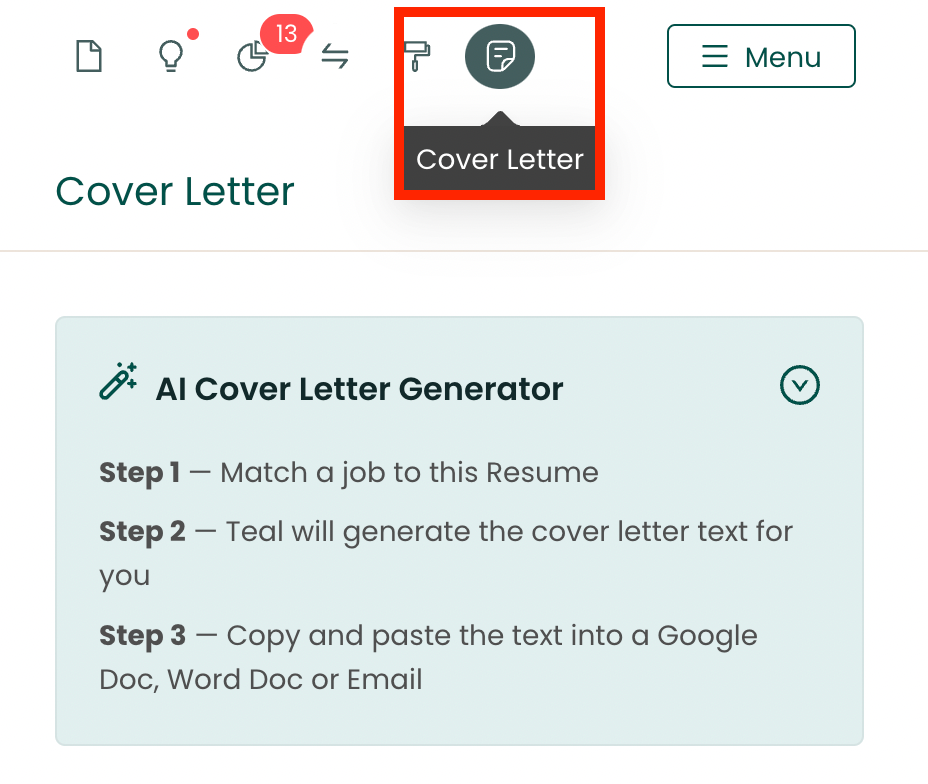Click the circled chevron on the generator panel

tap(799, 385)
